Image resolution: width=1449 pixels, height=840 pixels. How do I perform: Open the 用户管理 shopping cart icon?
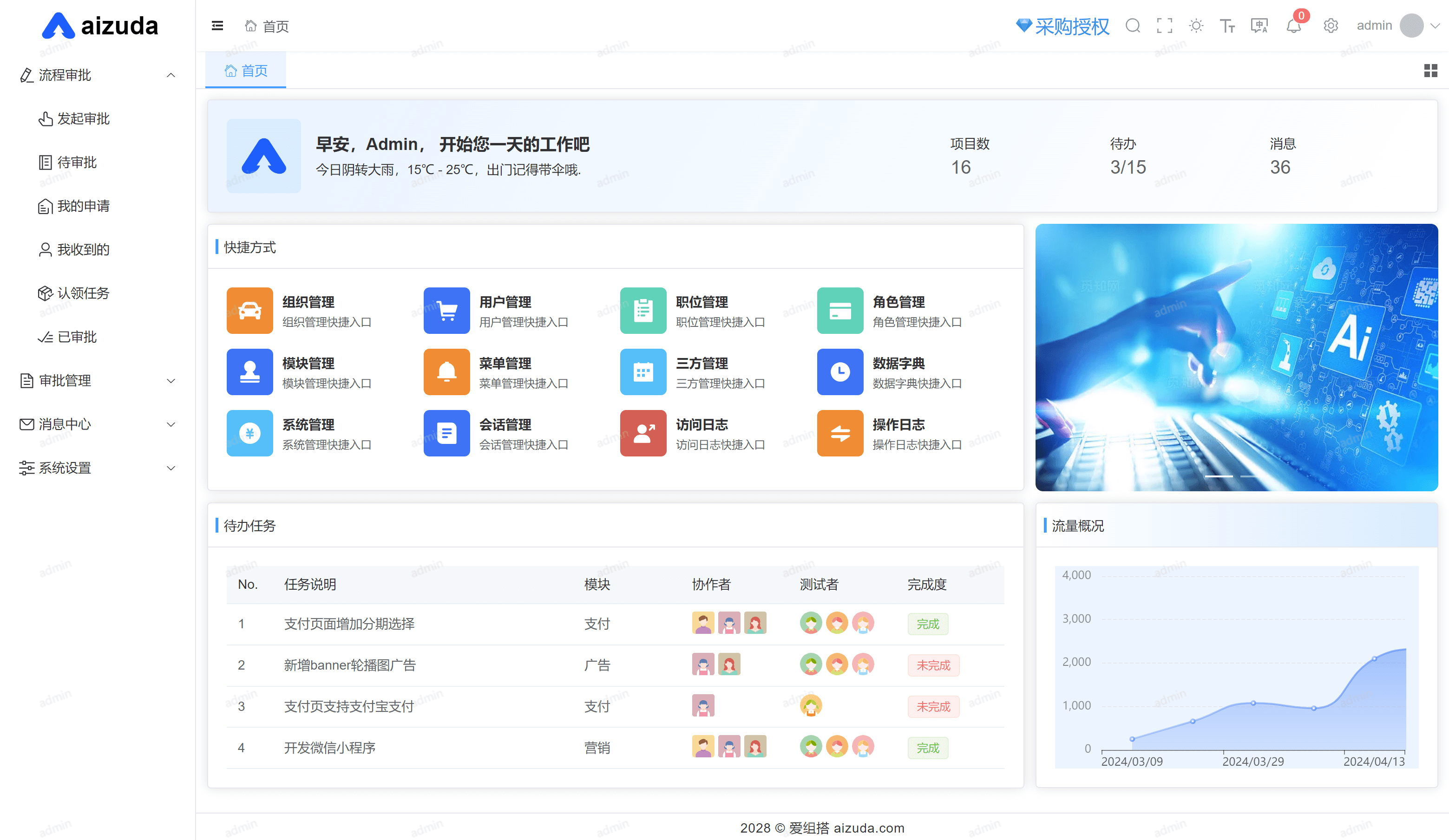(446, 310)
